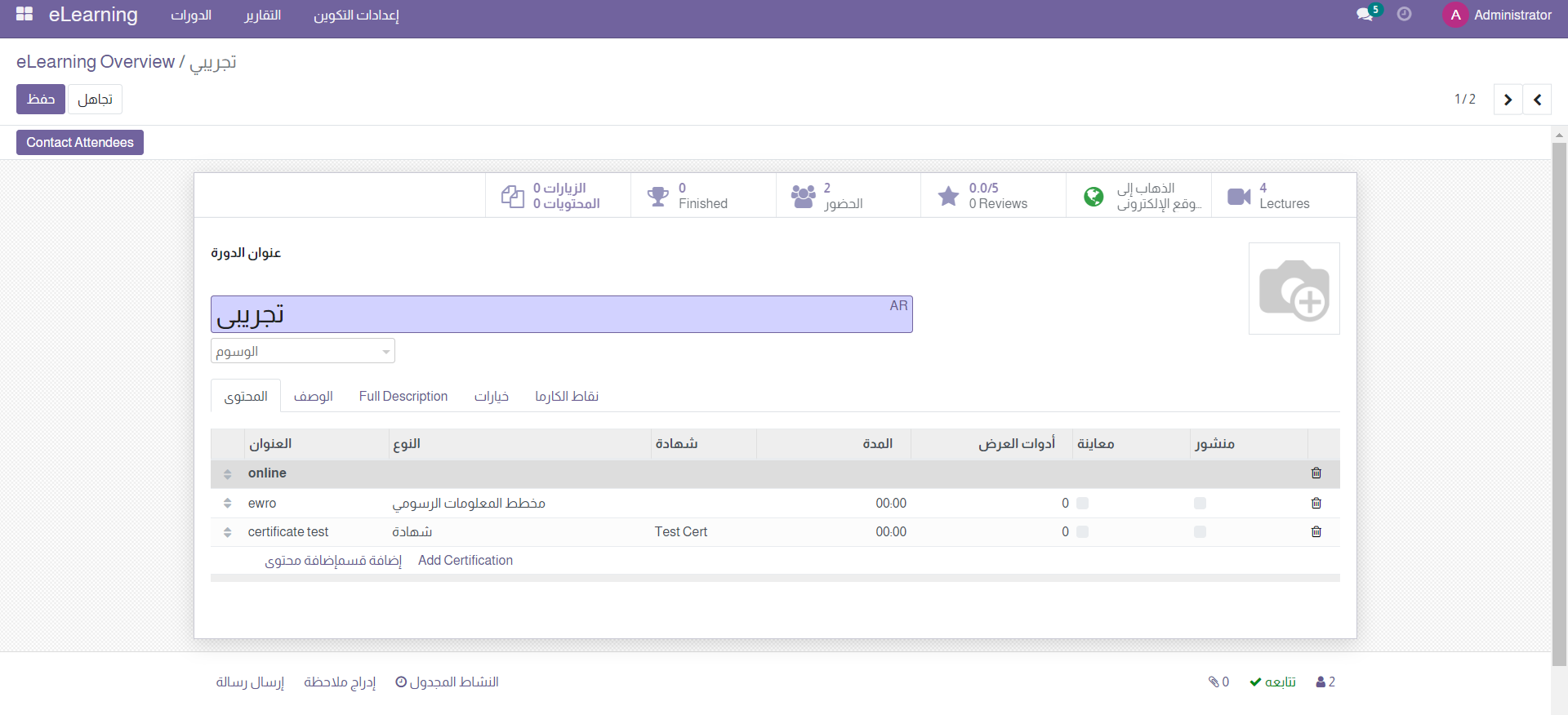Expand the tags dropdown field
Image resolution: width=1568 pixels, height=715 pixels.
303,351
